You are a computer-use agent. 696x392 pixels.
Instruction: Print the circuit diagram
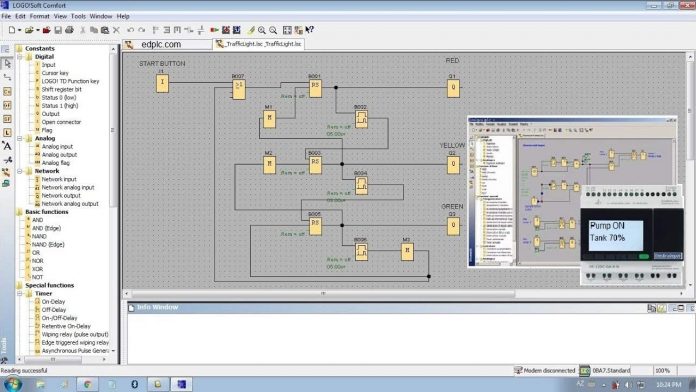coord(69,30)
